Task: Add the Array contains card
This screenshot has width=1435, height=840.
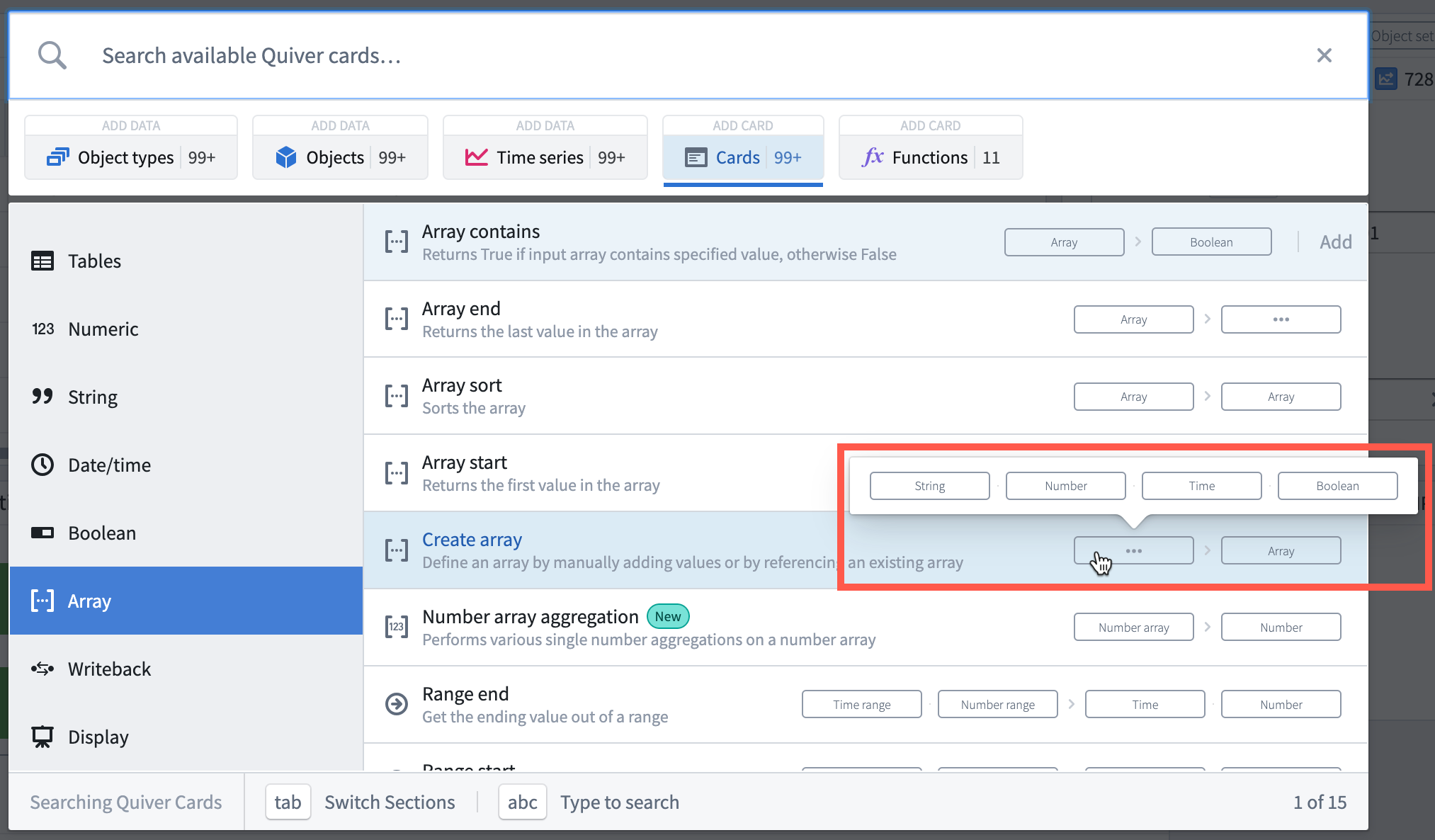Action: (1336, 242)
